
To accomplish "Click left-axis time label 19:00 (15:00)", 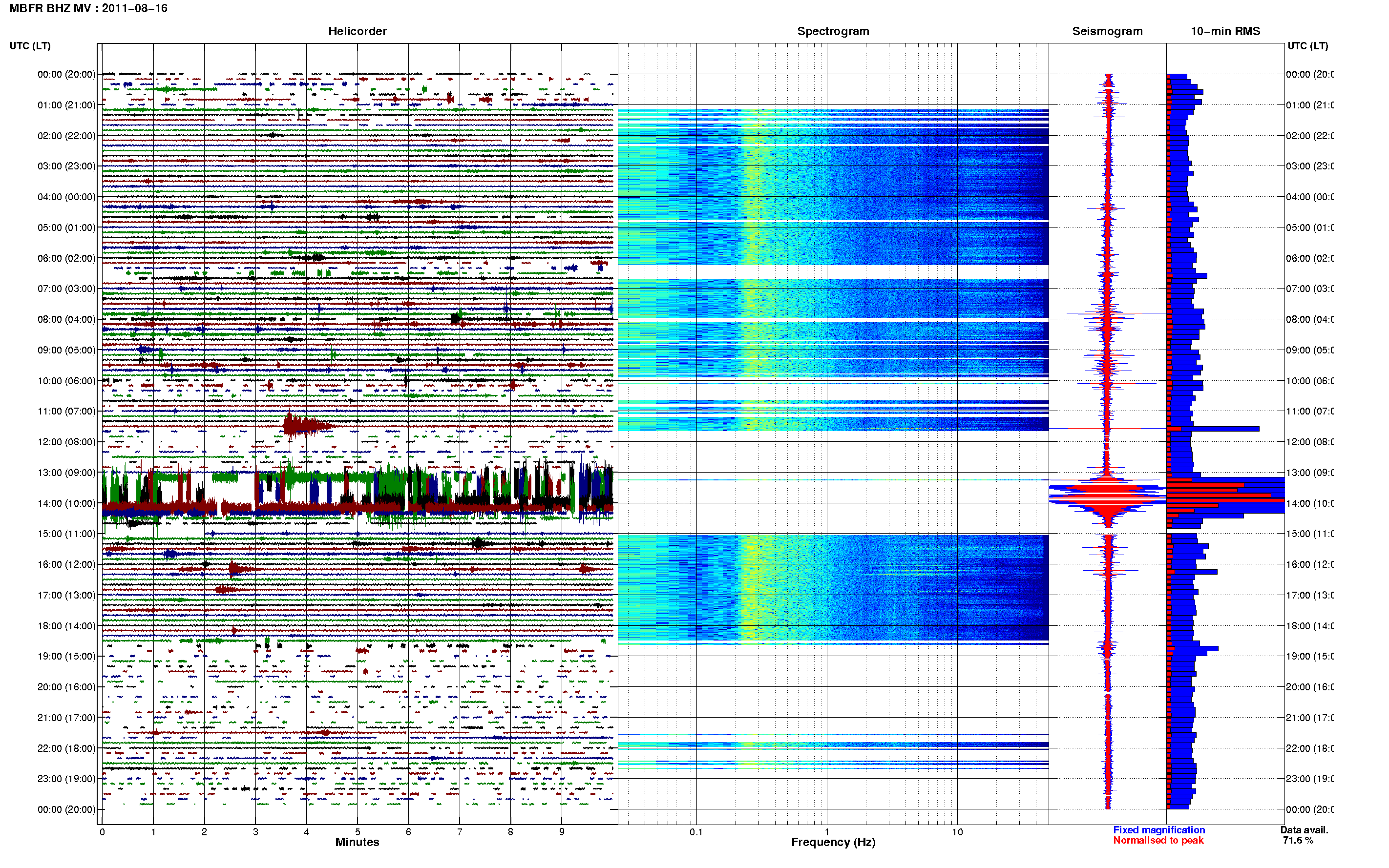I will [x=66, y=656].
